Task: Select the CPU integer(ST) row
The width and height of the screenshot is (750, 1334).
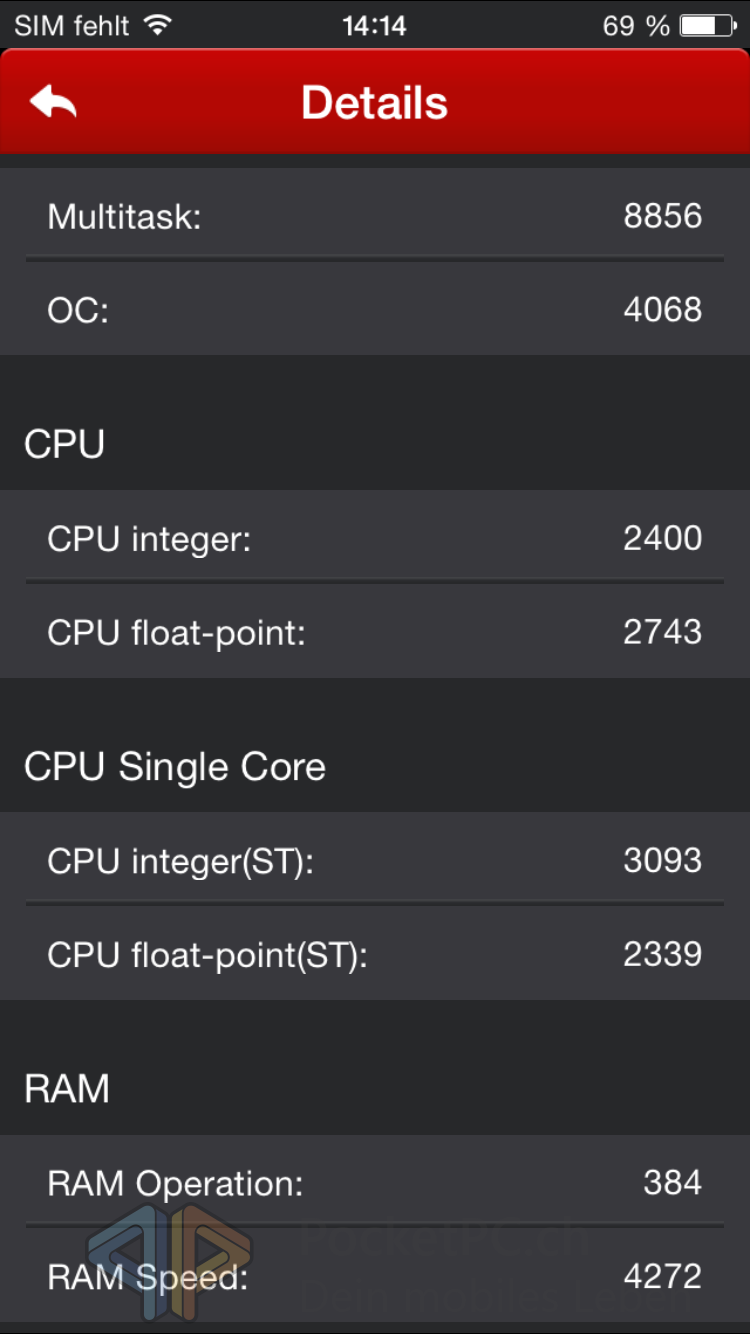Action: [374, 861]
